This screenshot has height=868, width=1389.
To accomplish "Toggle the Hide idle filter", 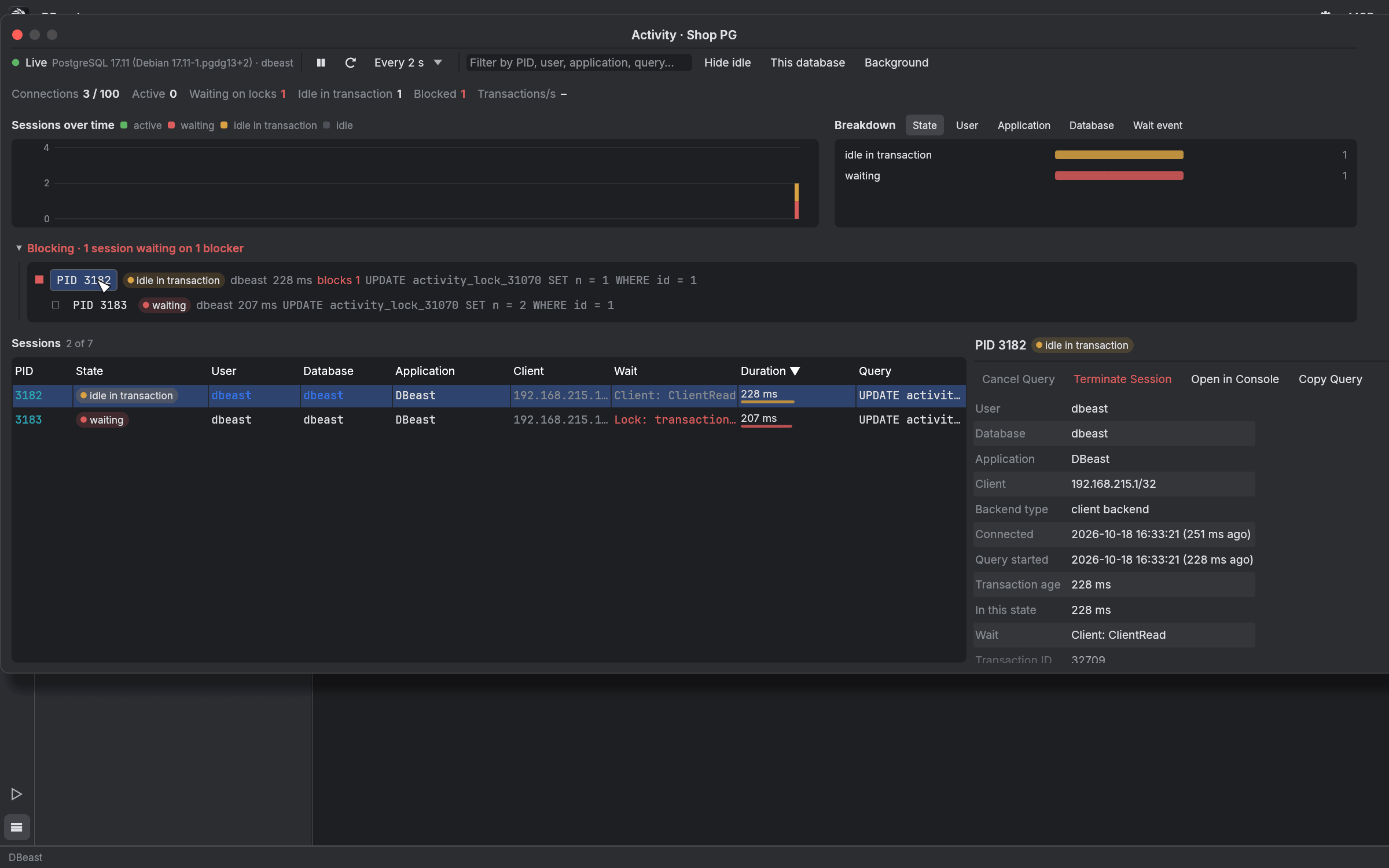I will coord(727,62).
